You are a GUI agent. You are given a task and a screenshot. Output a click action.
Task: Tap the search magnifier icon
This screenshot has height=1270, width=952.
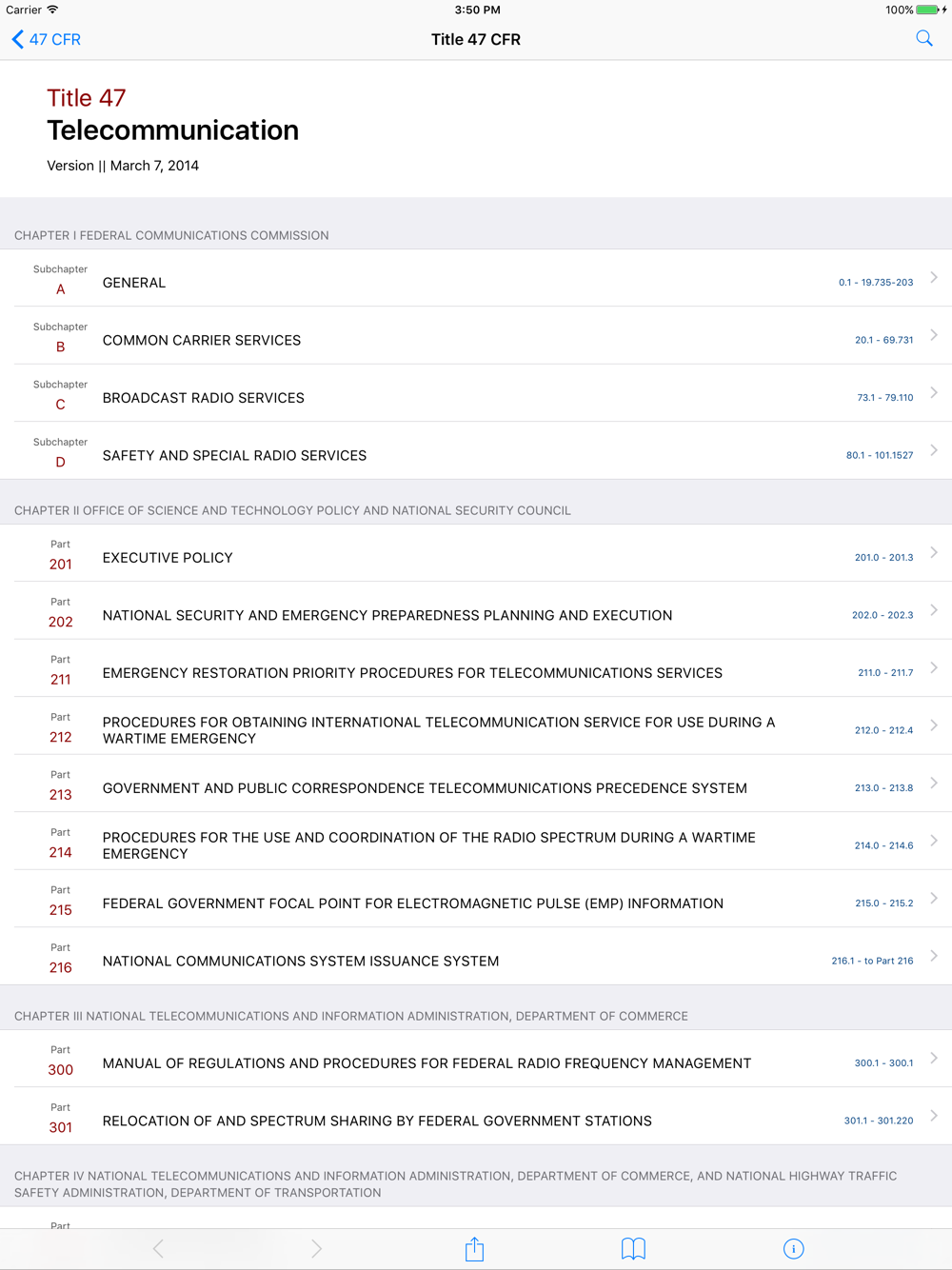pyautogui.click(x=923, y=39)
